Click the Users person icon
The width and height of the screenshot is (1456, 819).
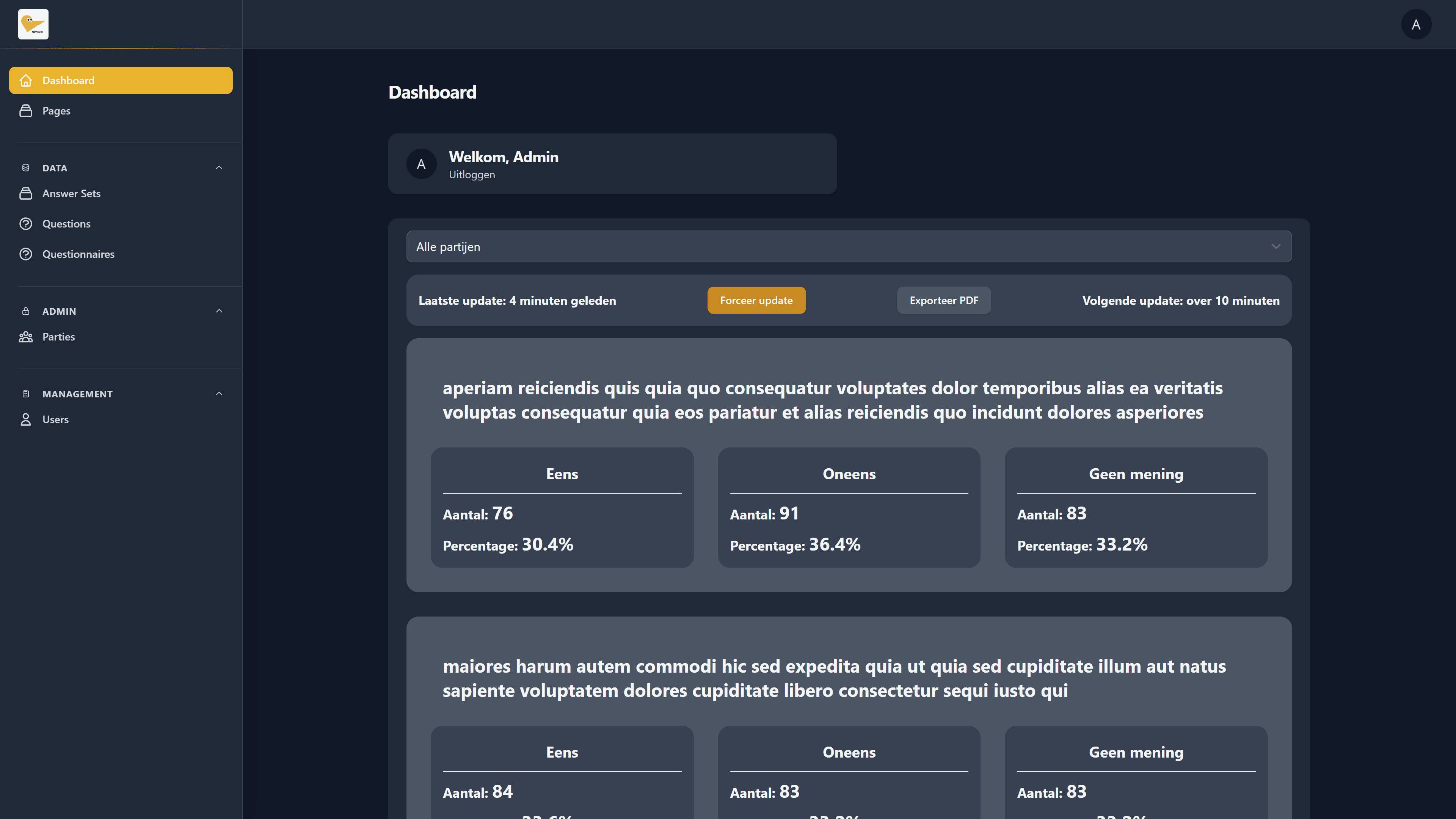(x=25, y=419)
